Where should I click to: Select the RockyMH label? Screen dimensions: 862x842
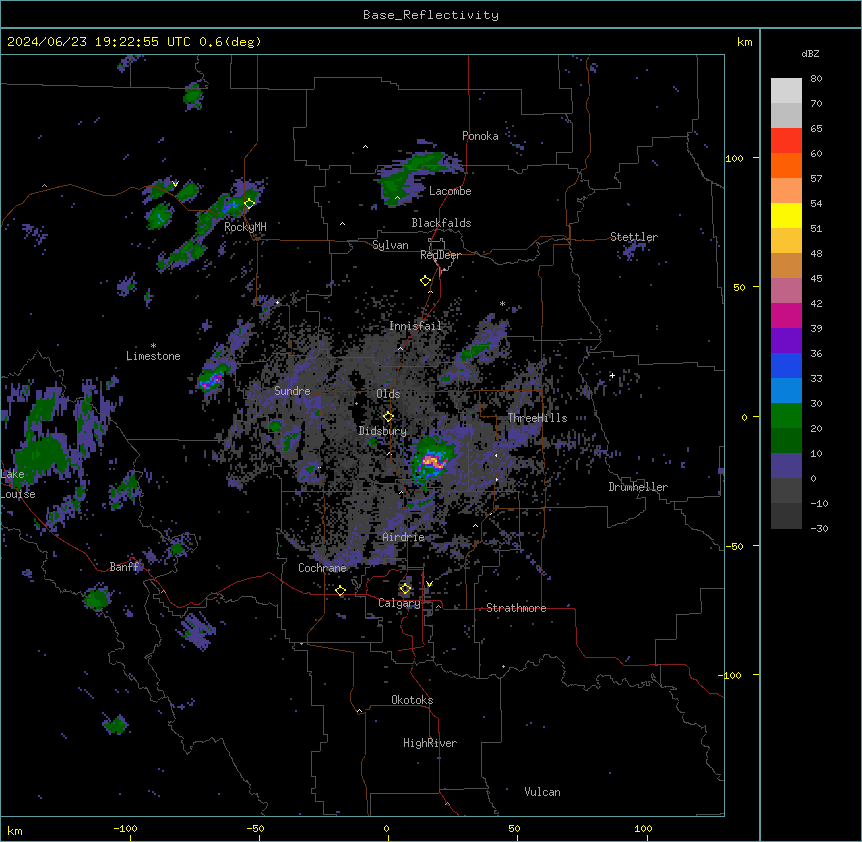(x=245, y=226)
